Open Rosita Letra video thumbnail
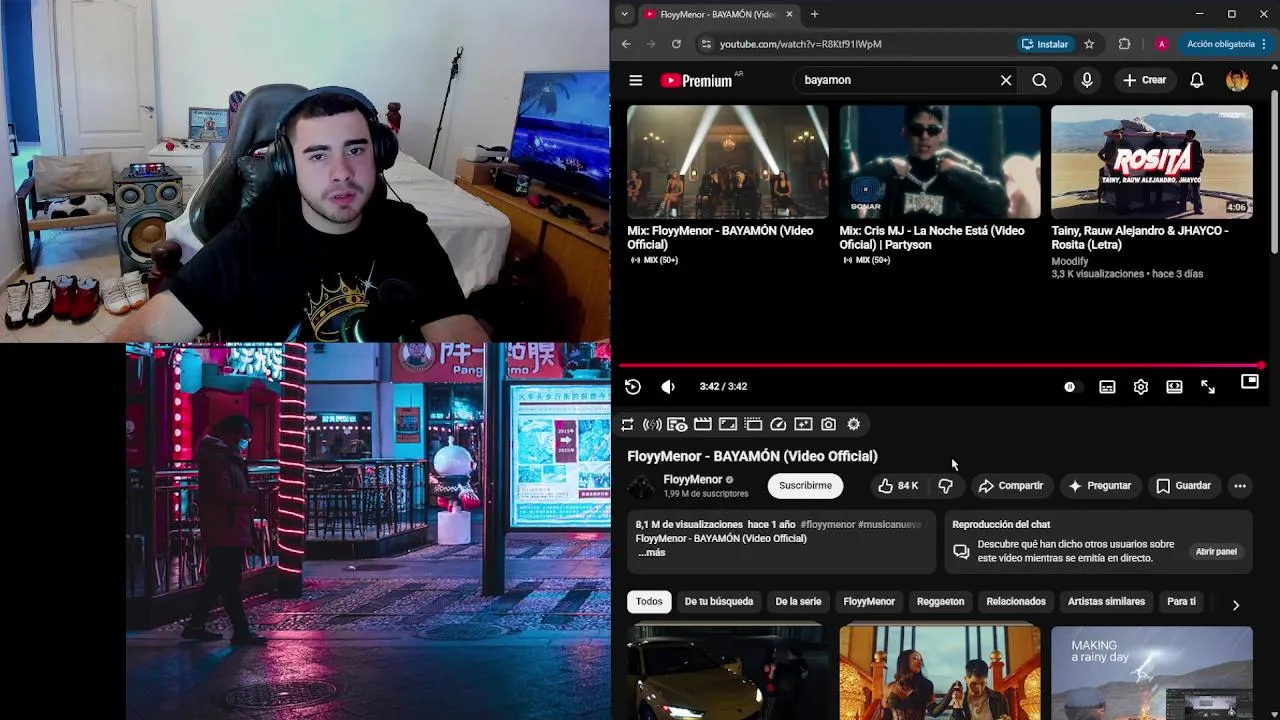The width and height of the screenshot is (1280, 720). pos(1152,162)
